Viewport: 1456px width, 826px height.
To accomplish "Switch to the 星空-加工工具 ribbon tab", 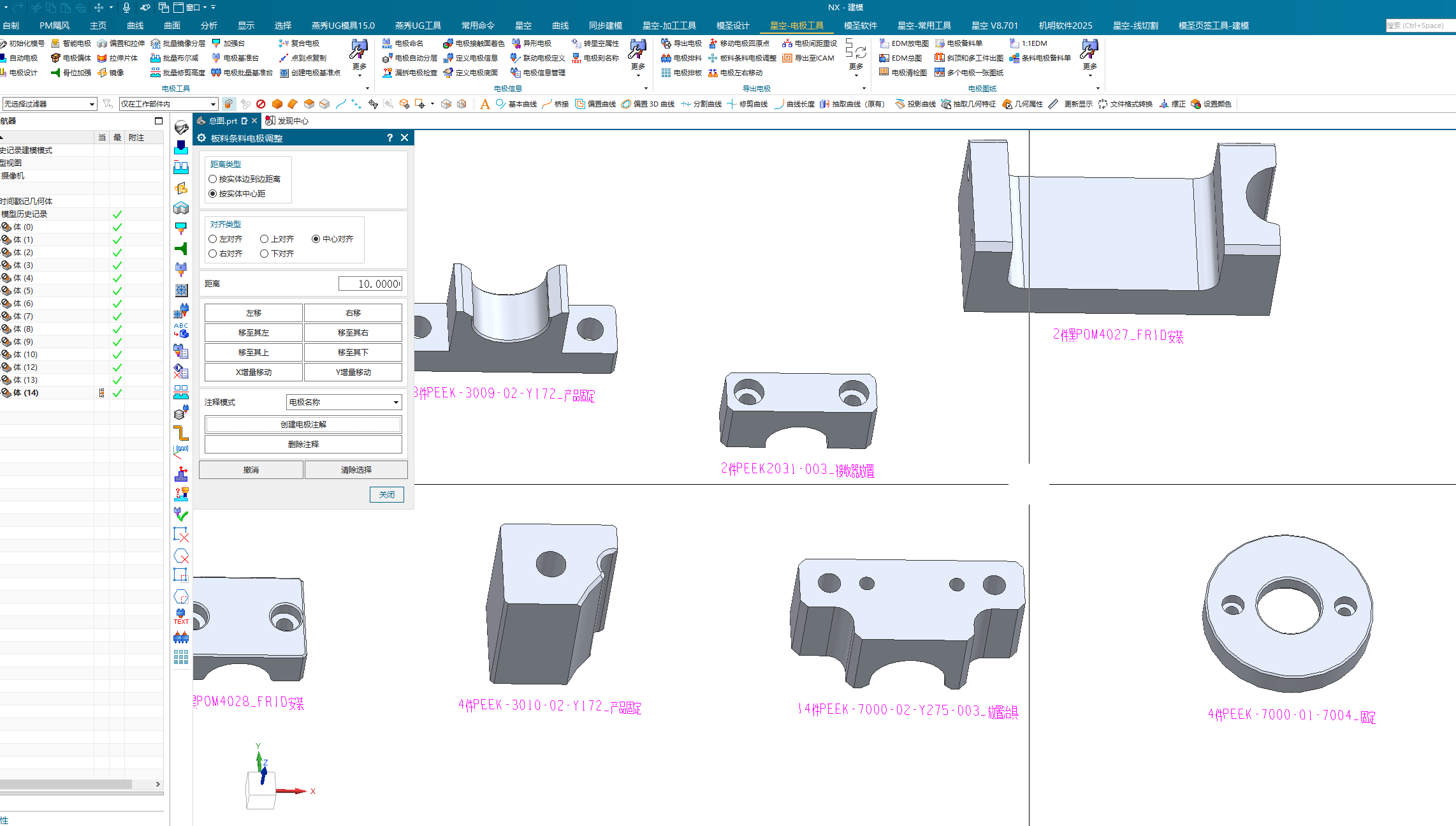I will point(669,26).
